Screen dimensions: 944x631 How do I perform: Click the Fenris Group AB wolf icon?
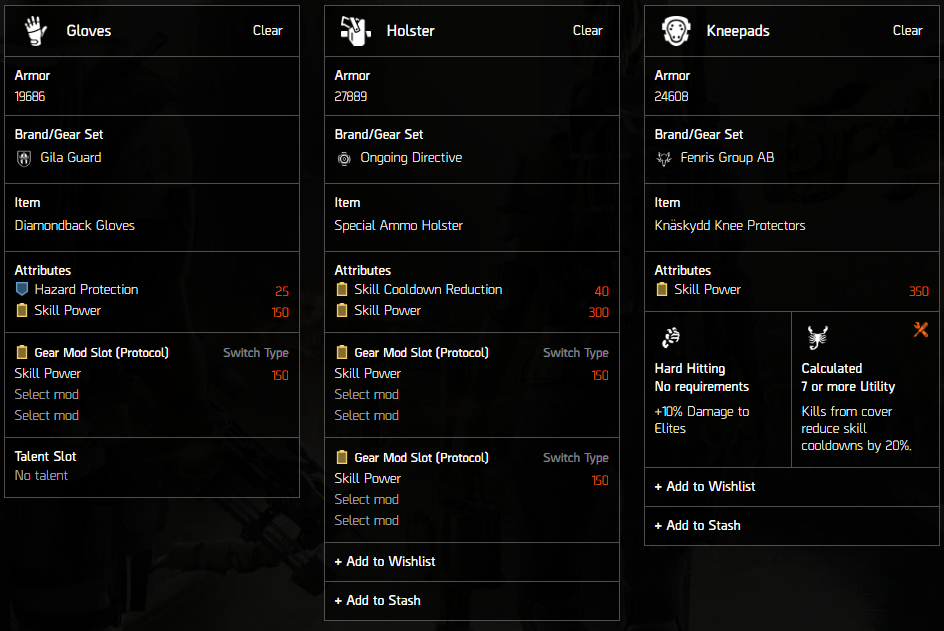(x=663, y=158)
